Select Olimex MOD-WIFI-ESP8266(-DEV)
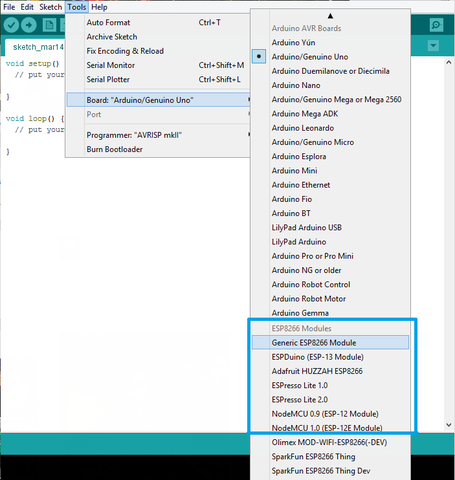Image resolution: width=455 pixels, height=480 pixels. 330,443
